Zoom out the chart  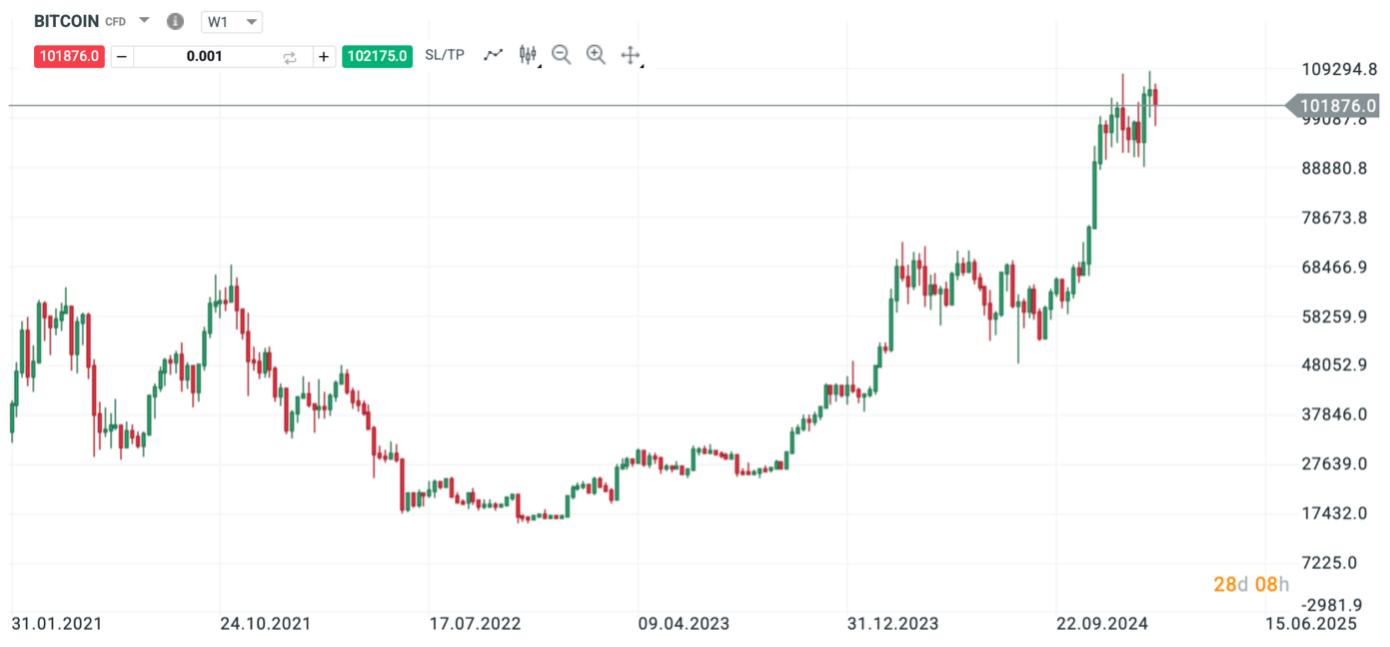click(x=561, y=55)
